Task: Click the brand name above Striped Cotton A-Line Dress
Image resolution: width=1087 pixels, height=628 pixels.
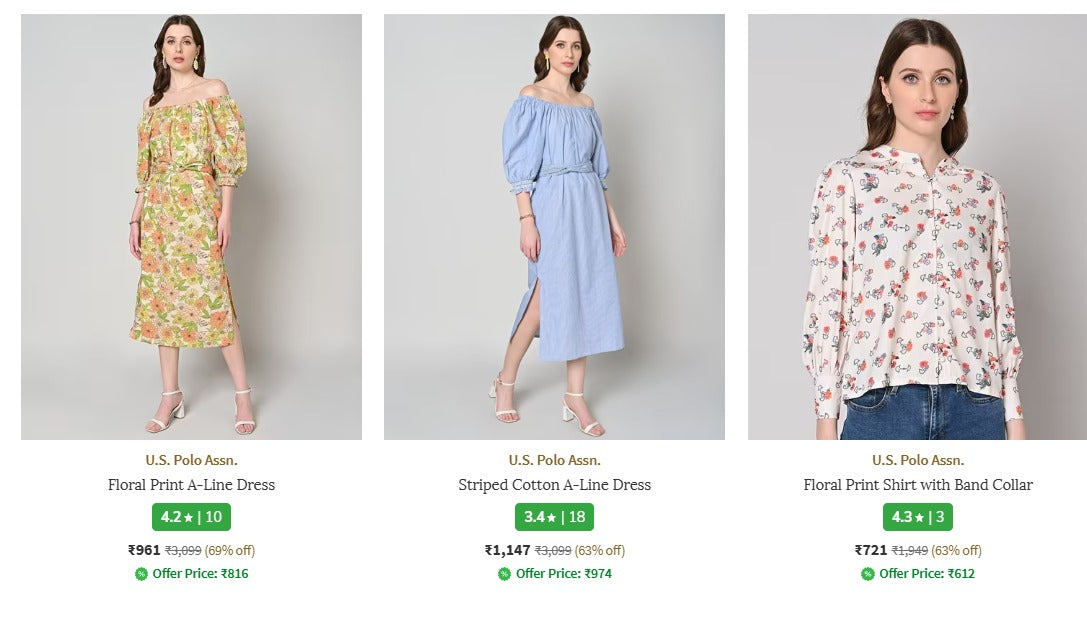Action: [x=554, y=461]
